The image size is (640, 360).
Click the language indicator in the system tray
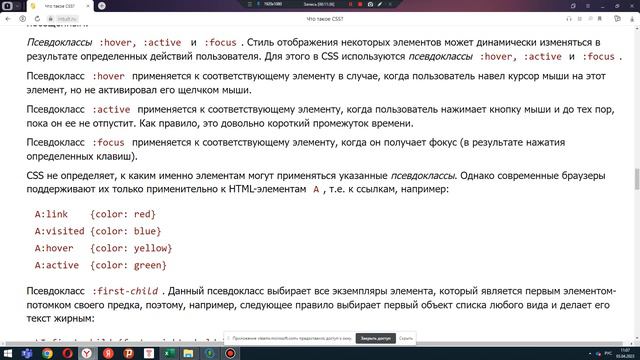(608, 353)
